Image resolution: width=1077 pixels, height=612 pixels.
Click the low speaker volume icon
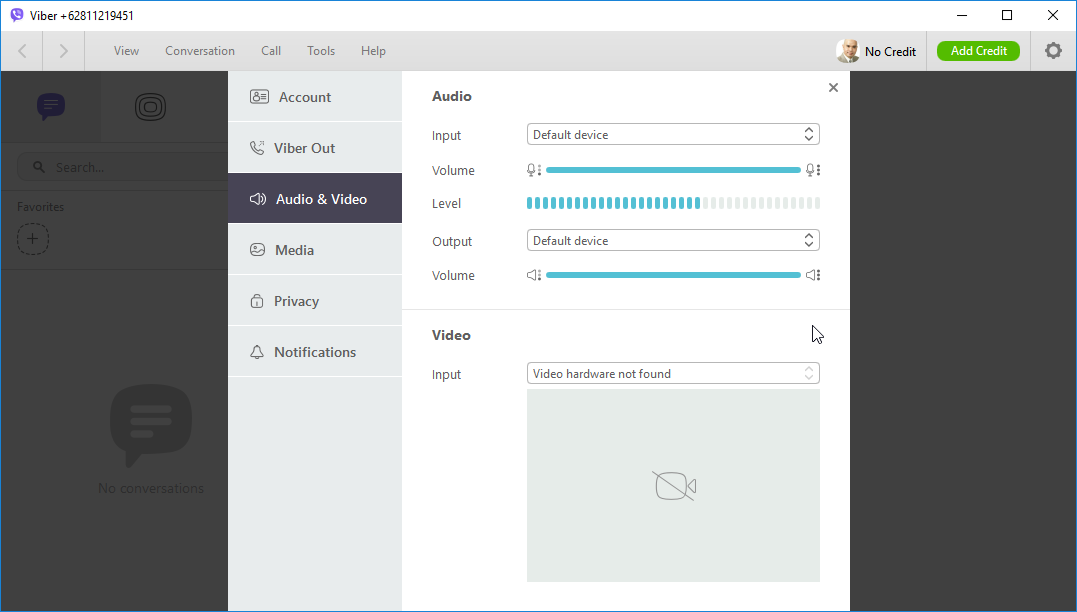pyautogui.click(x=534, y=275)
